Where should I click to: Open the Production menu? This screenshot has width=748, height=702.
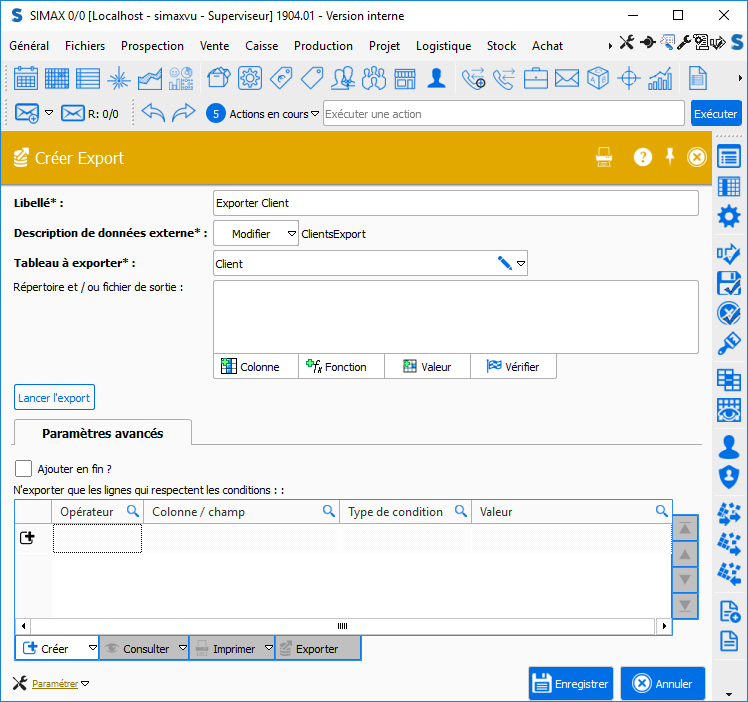tap(323, 46)
